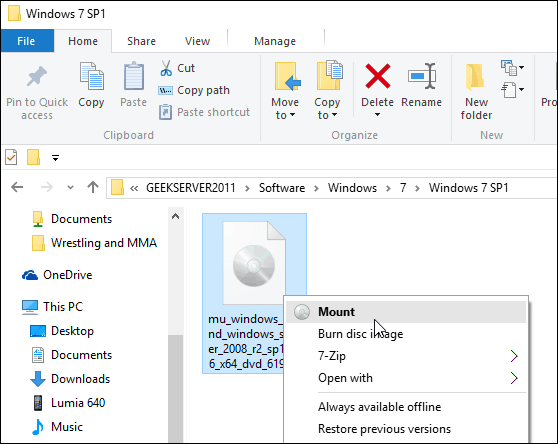Screen dimensions: 558x444
Task: Click the Properties checkmark quick access icon
Action: 11,157
